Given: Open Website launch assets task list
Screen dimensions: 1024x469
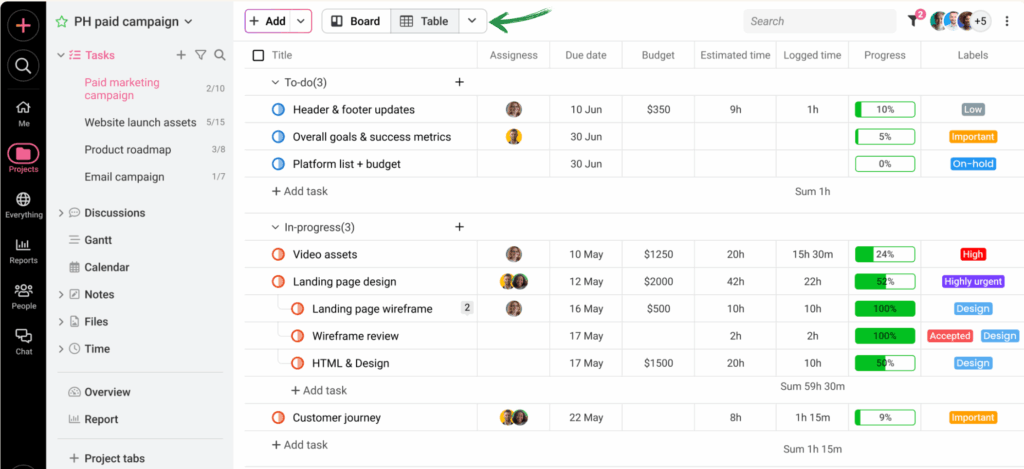Looking at the screenshot, I should point(140,122).
